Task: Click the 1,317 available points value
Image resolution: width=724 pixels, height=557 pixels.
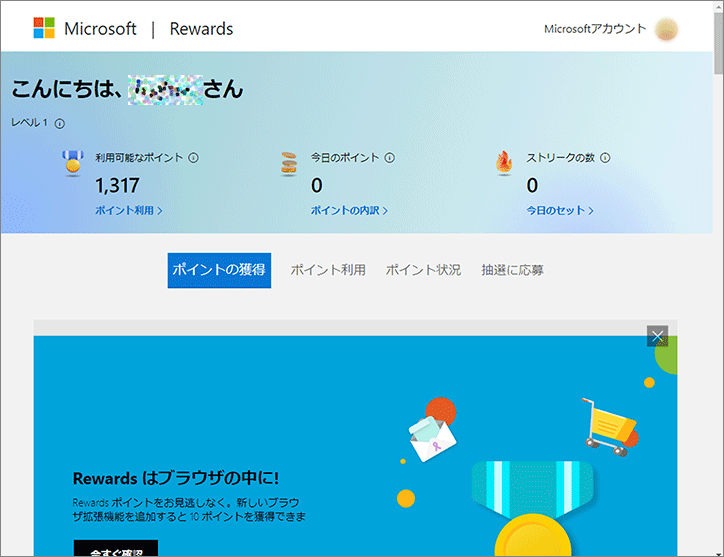Action: coord(117,186)
